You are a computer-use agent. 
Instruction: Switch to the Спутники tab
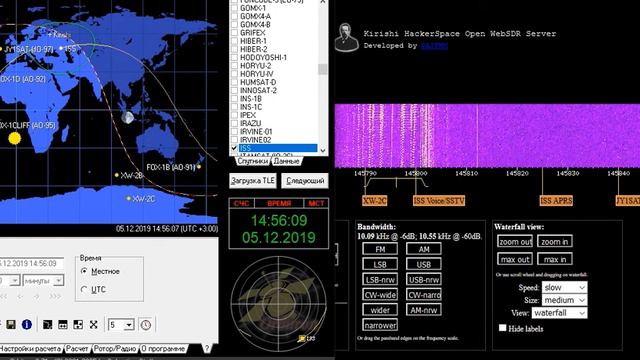[253, 161]
